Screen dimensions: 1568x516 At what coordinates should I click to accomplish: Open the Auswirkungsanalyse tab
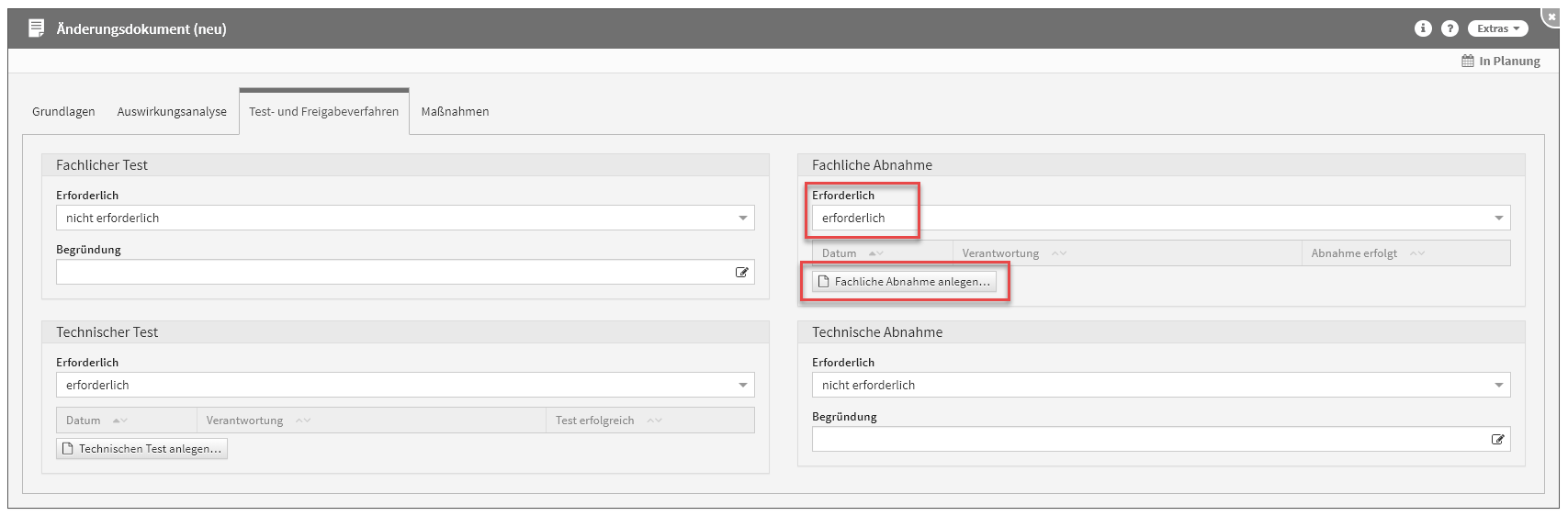tap(172, 111)
